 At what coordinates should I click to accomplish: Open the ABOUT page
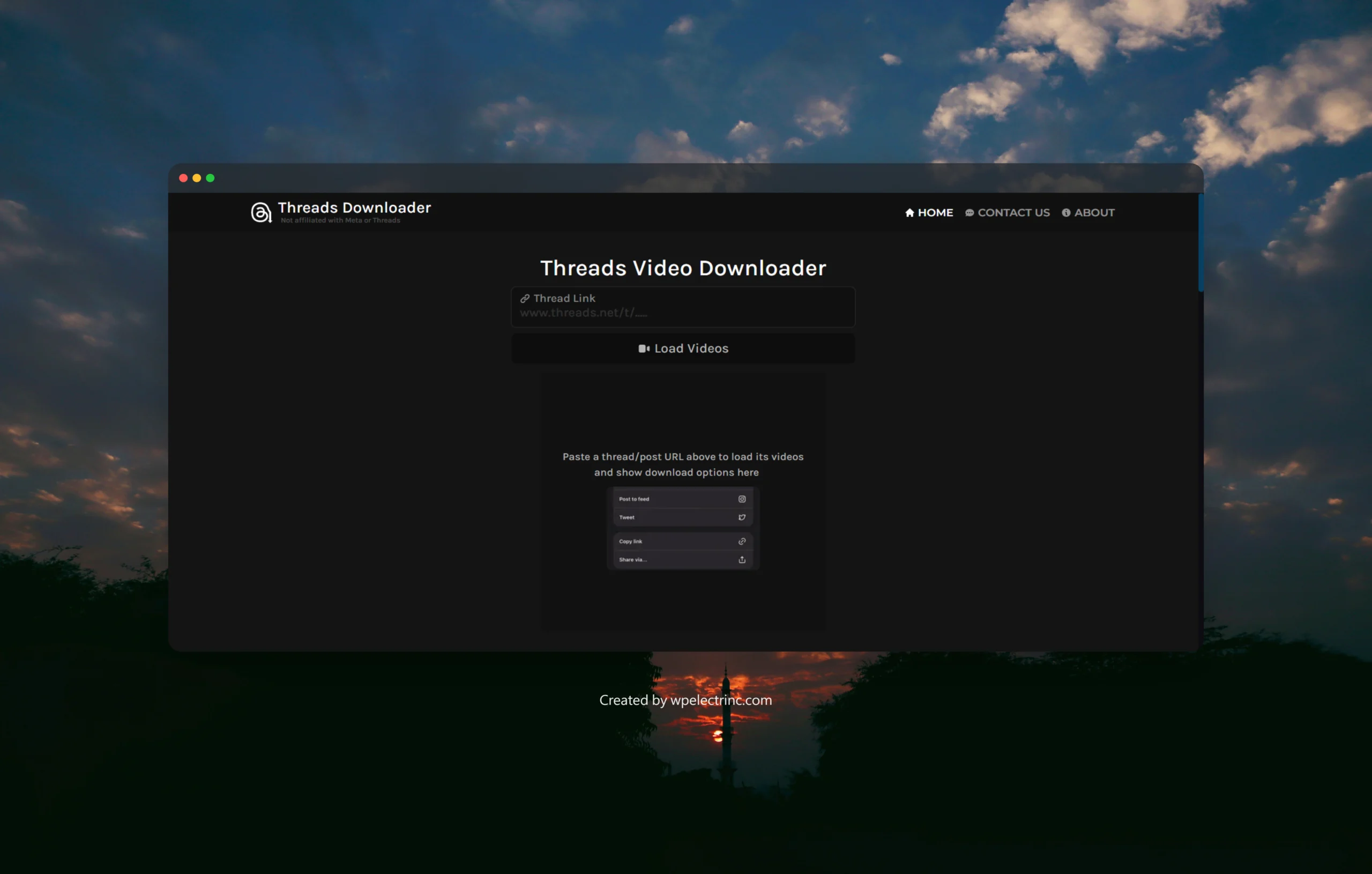1088,213
